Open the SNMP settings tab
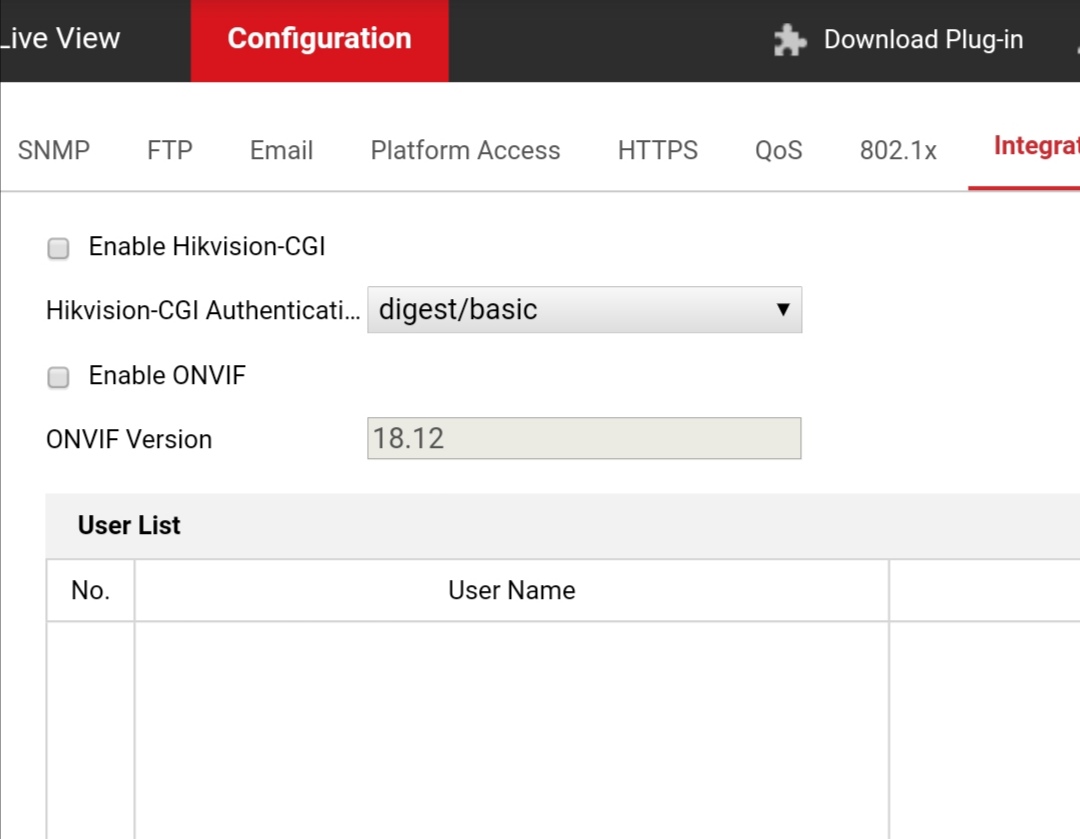The width and height of the screenshot is (1080, 839). tap(54, 150)
